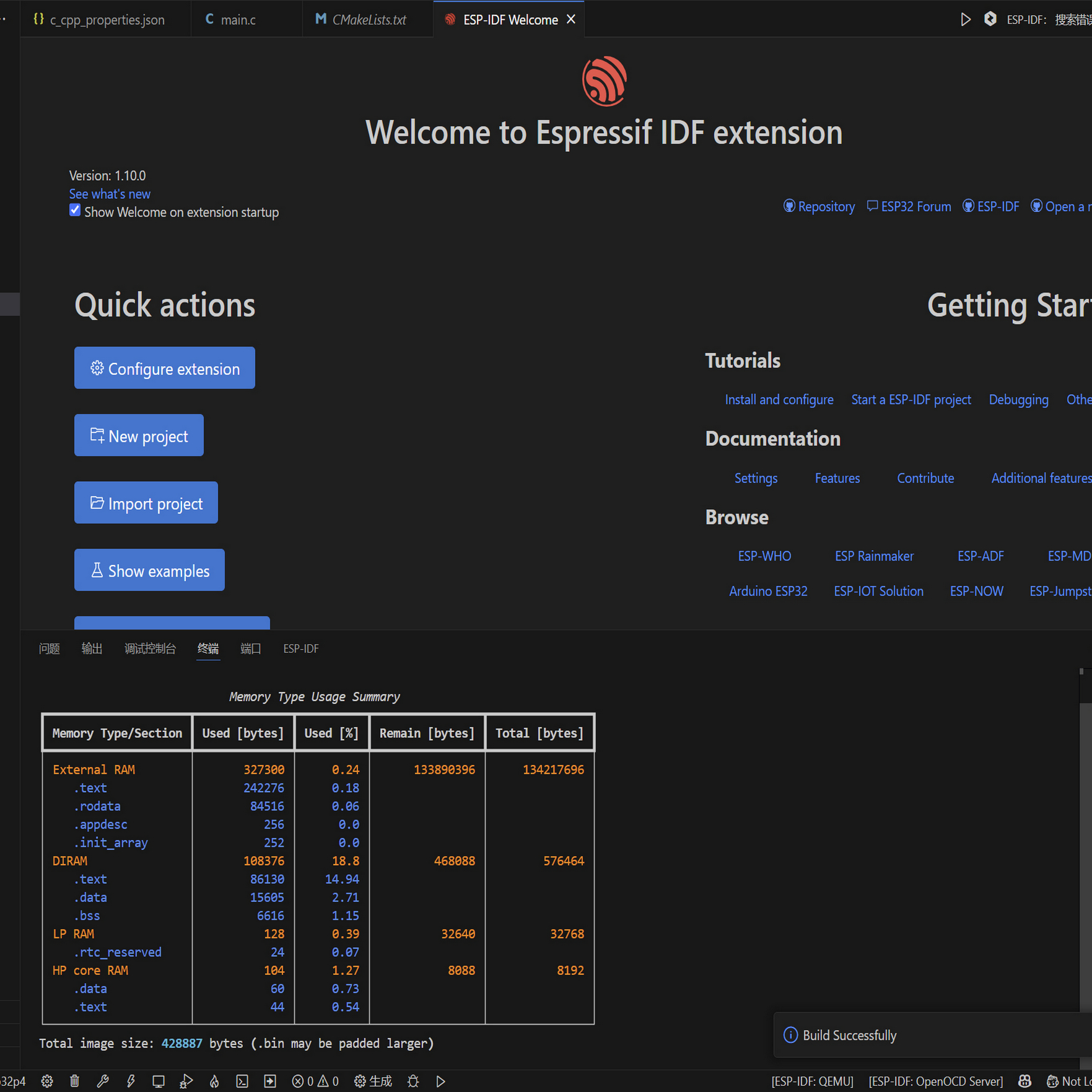Open the ESP-IDF terminal icon
Screen dimensions: 1092x1092
pos(242,1081)
